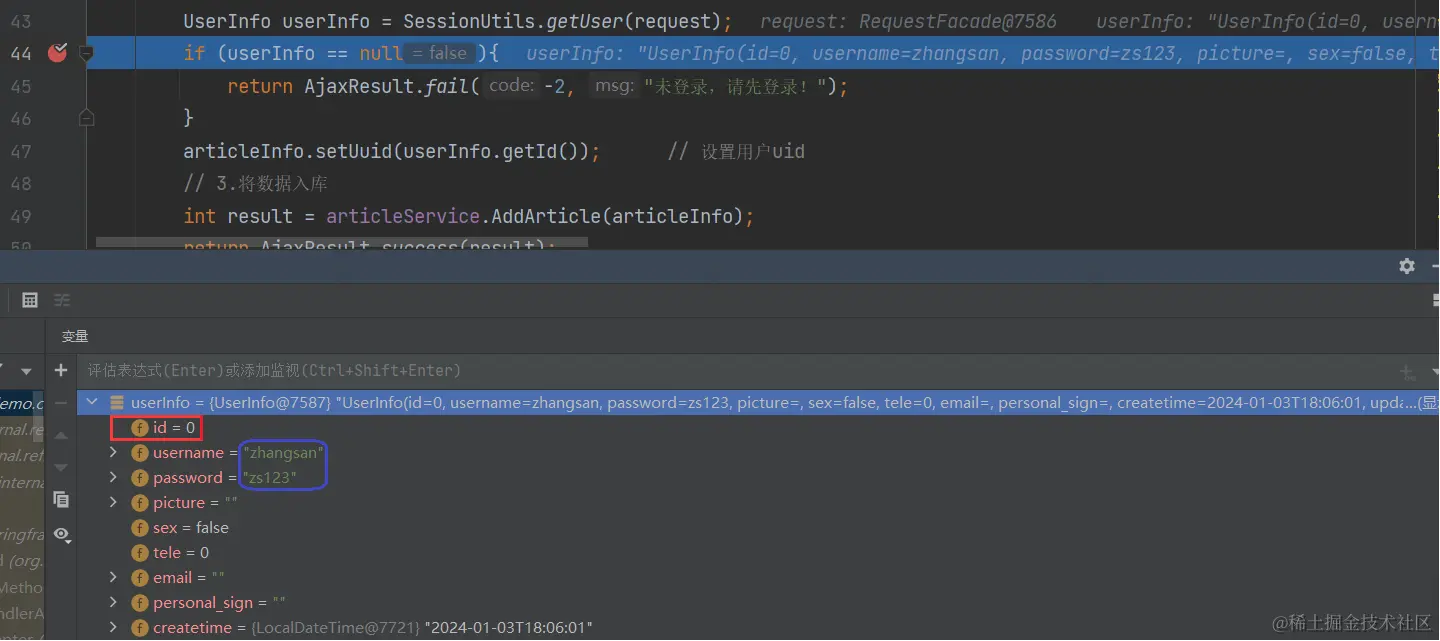Open the frames filter dropdown arrow
The image size is (1440, 641).
tap(27, 371)
